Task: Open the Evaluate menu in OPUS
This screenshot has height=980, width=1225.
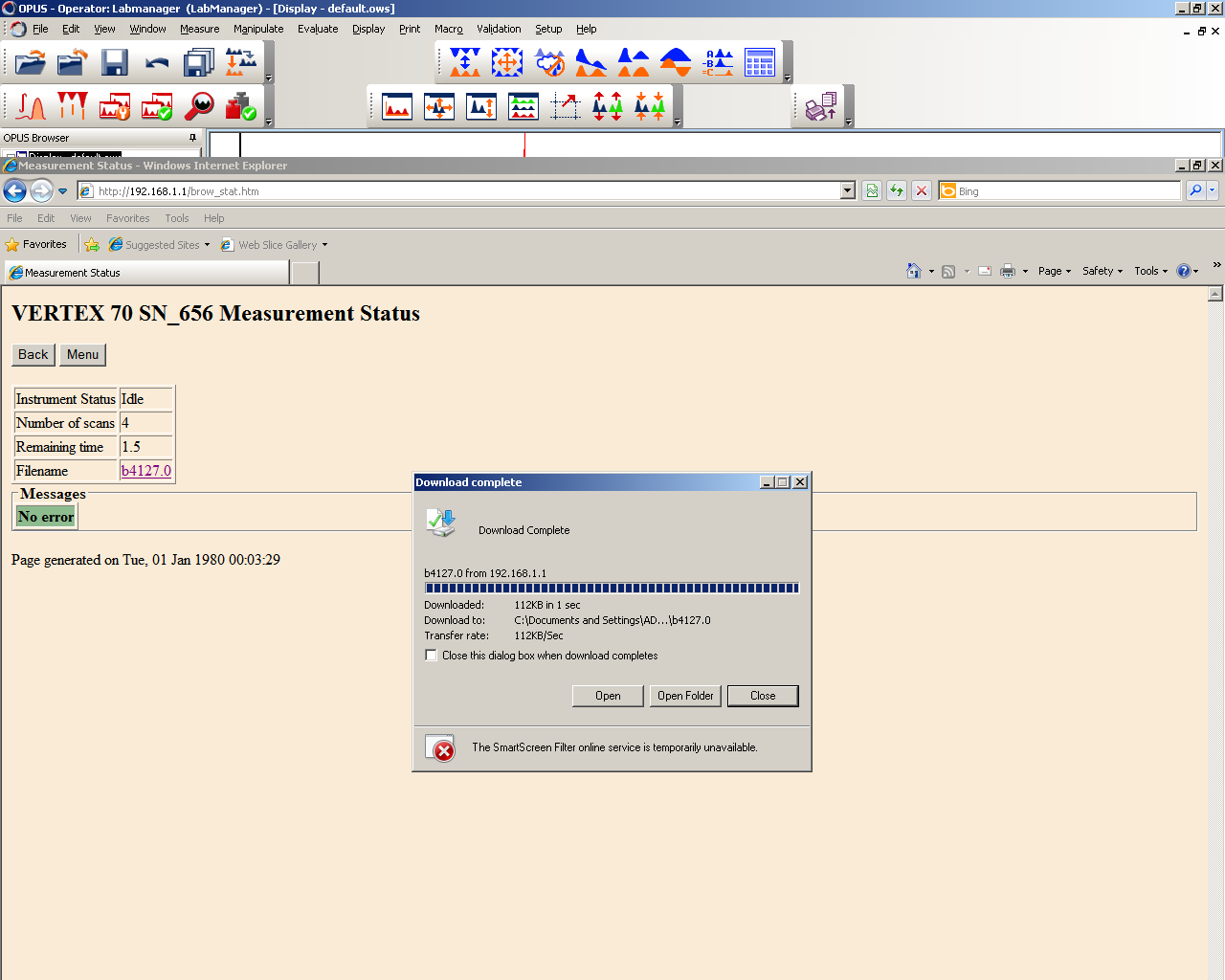Action: (318, 29)
